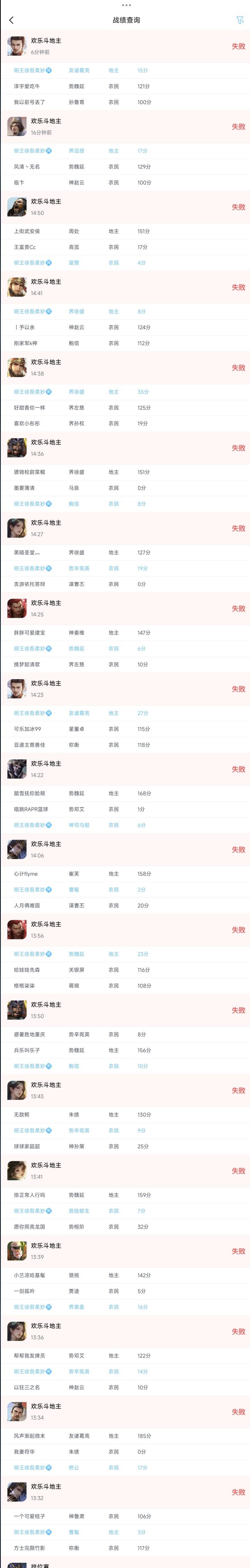Tap the avatar of the 13:56 match
Image resolution: width=250 pixels, height=1568 pixels.
click(17, 930)
